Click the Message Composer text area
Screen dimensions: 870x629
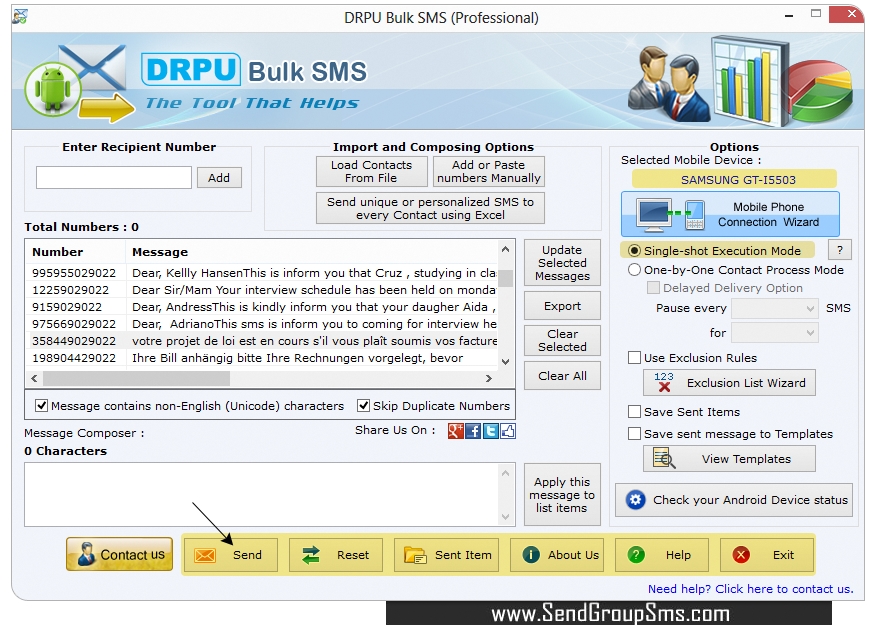click(262, 494)
